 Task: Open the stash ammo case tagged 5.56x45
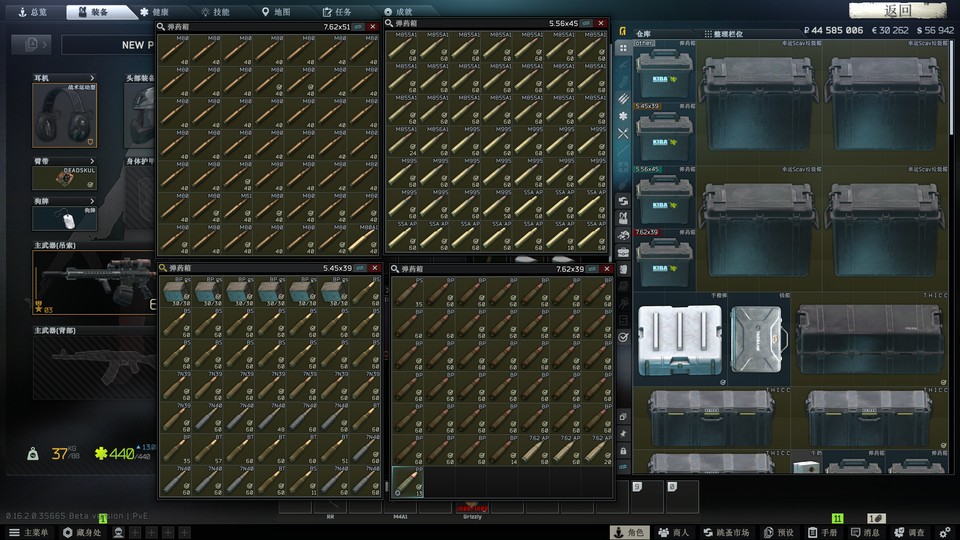point(664,198)
